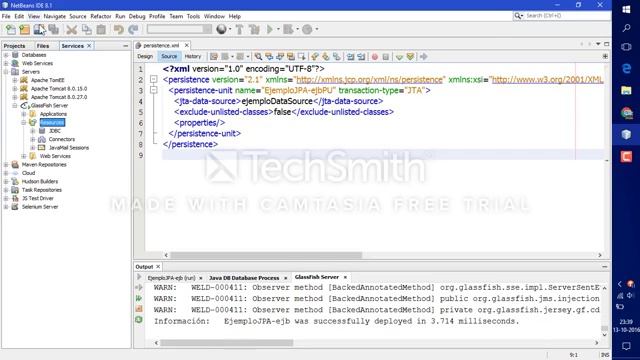Expand the Connectors node
Image resolution: width=640 pixels, height=360 pixels.
click(33, 139)
